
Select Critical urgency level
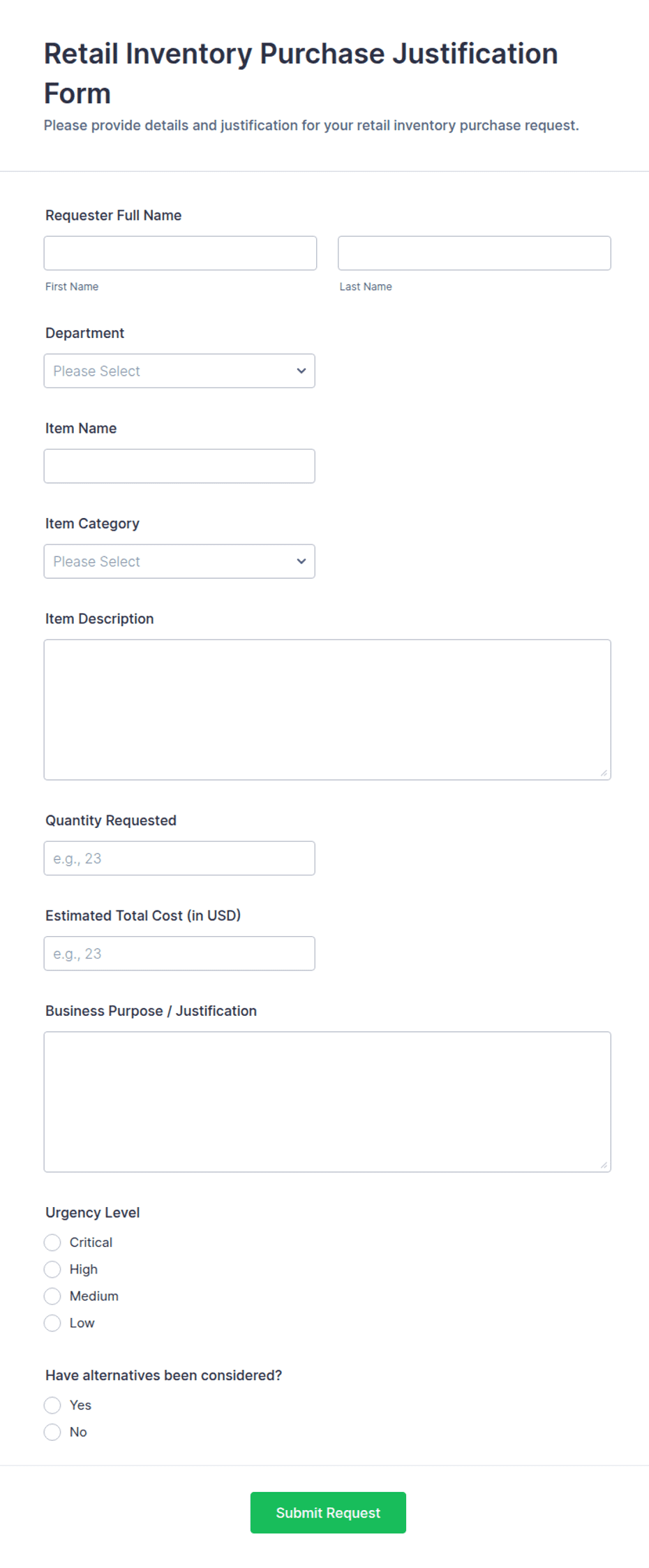pos(52,1242)
